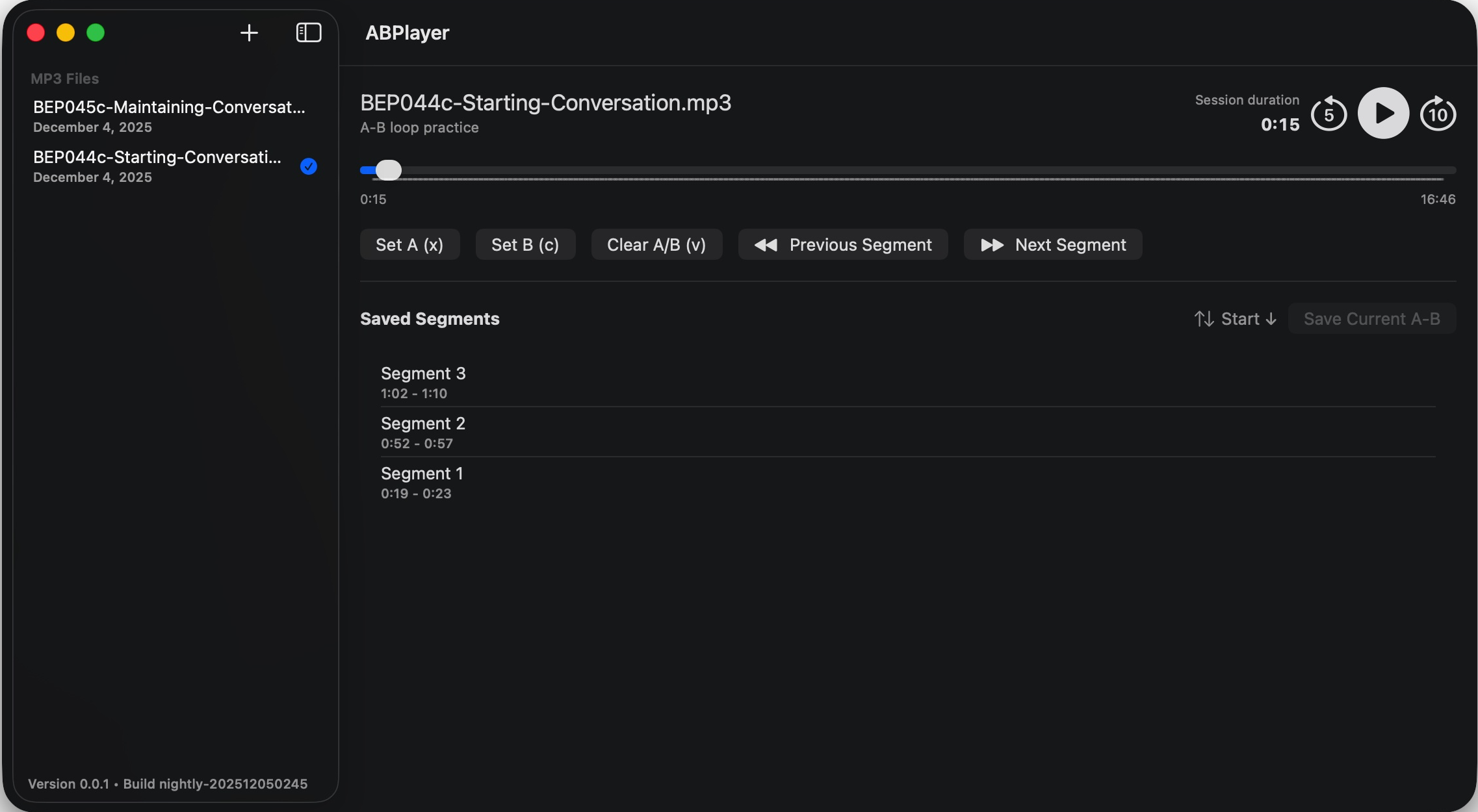The width and height of the screenshot is (1478, 812).
Task: Change segment ordering via the Start control
Action: pos(1241,318)
